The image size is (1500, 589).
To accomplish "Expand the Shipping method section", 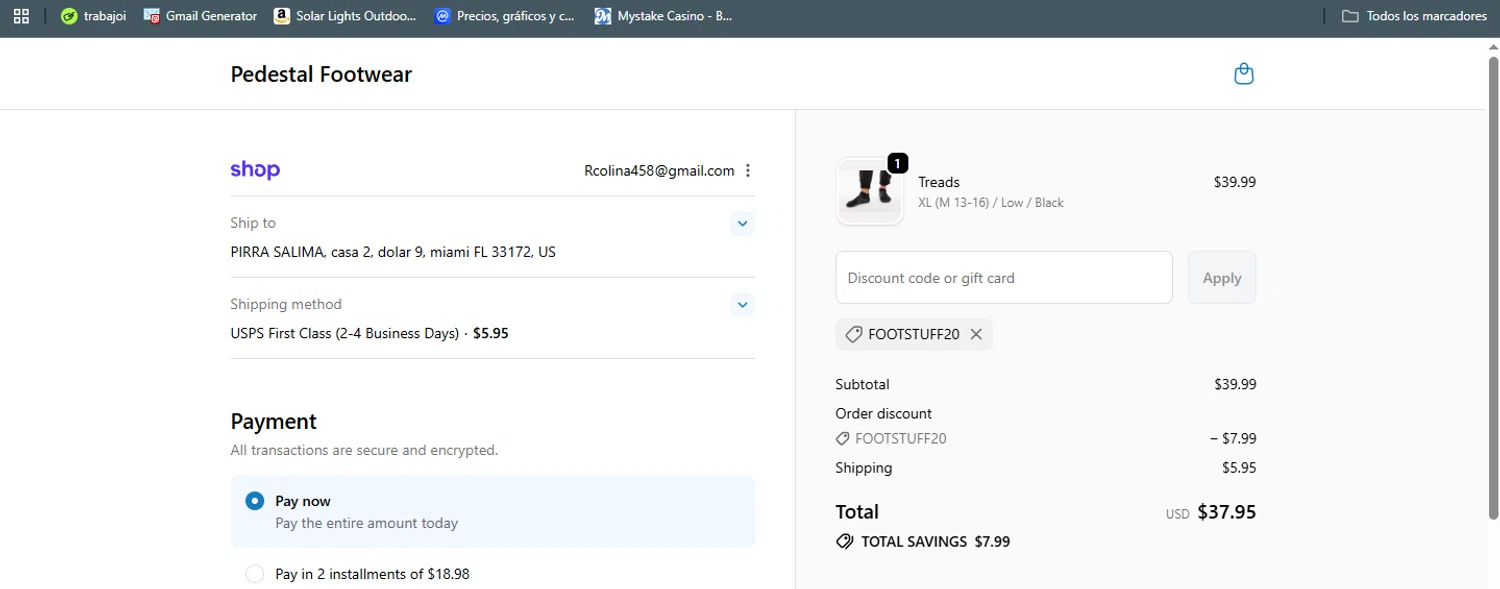I will [742, 304].
